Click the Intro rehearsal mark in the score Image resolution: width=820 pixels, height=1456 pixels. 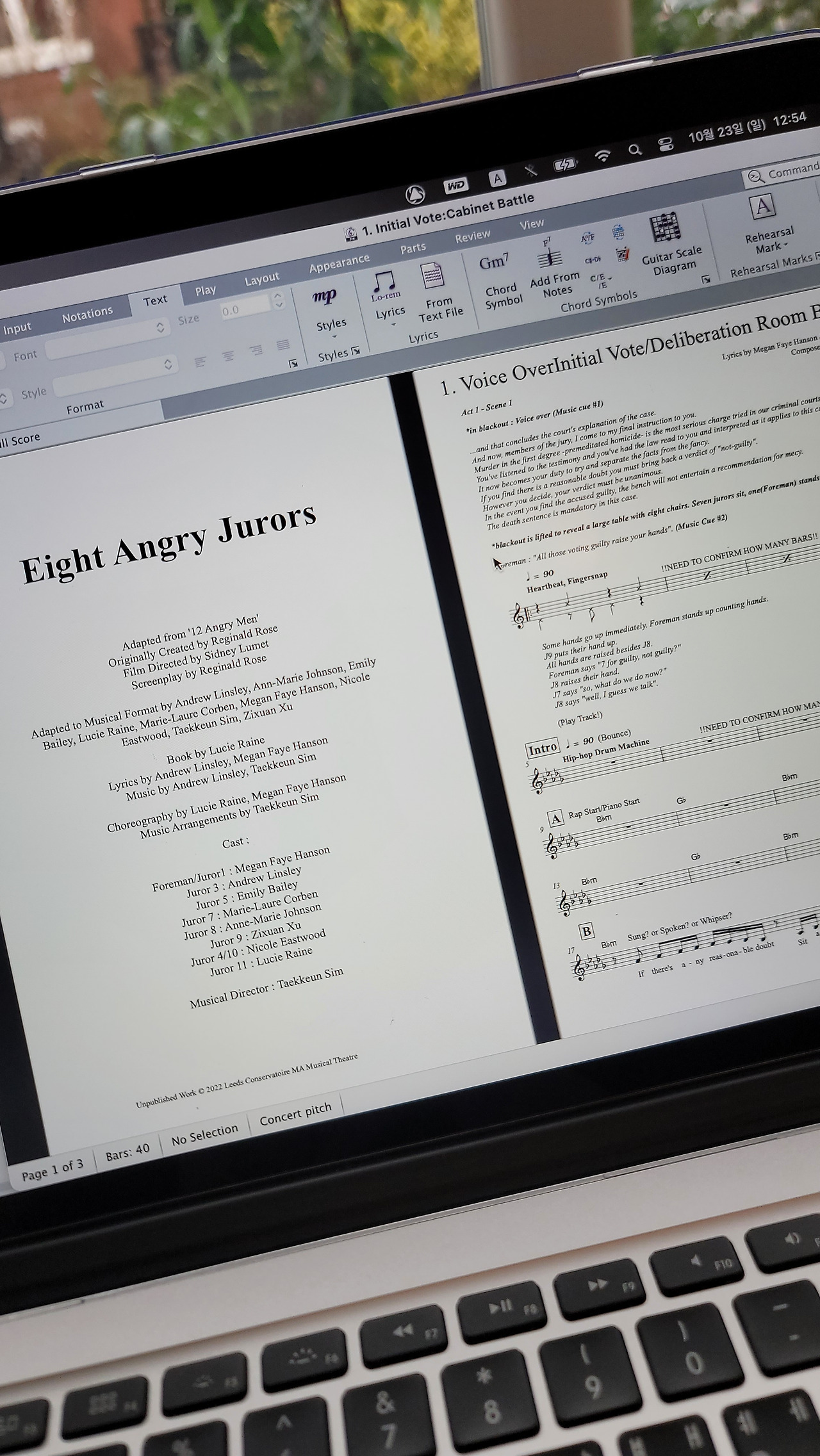[543, 748]
